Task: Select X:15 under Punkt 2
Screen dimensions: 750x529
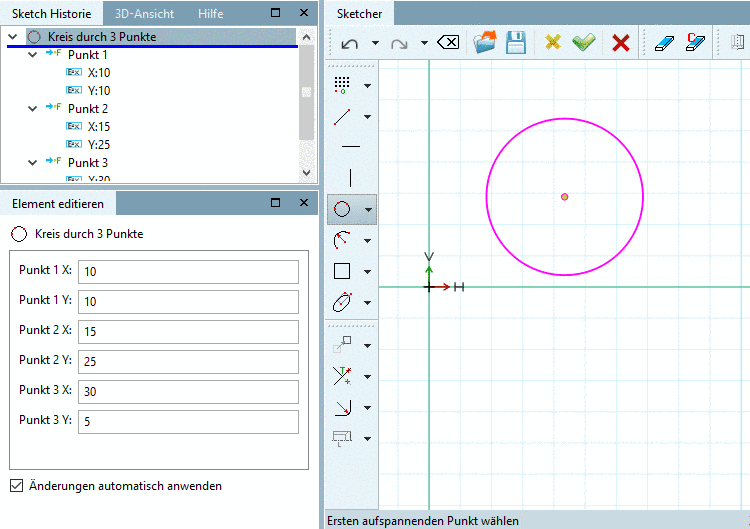Action: click(99, 127)
